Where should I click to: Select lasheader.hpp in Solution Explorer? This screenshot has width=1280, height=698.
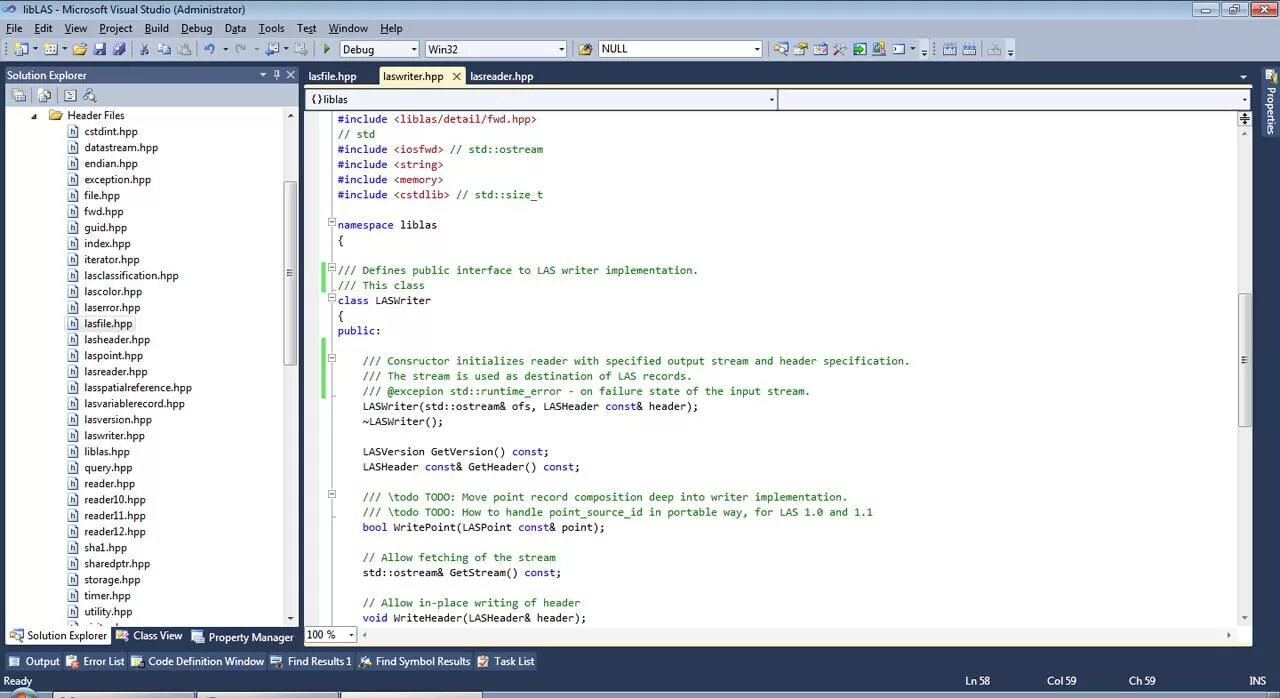(117, 340)
